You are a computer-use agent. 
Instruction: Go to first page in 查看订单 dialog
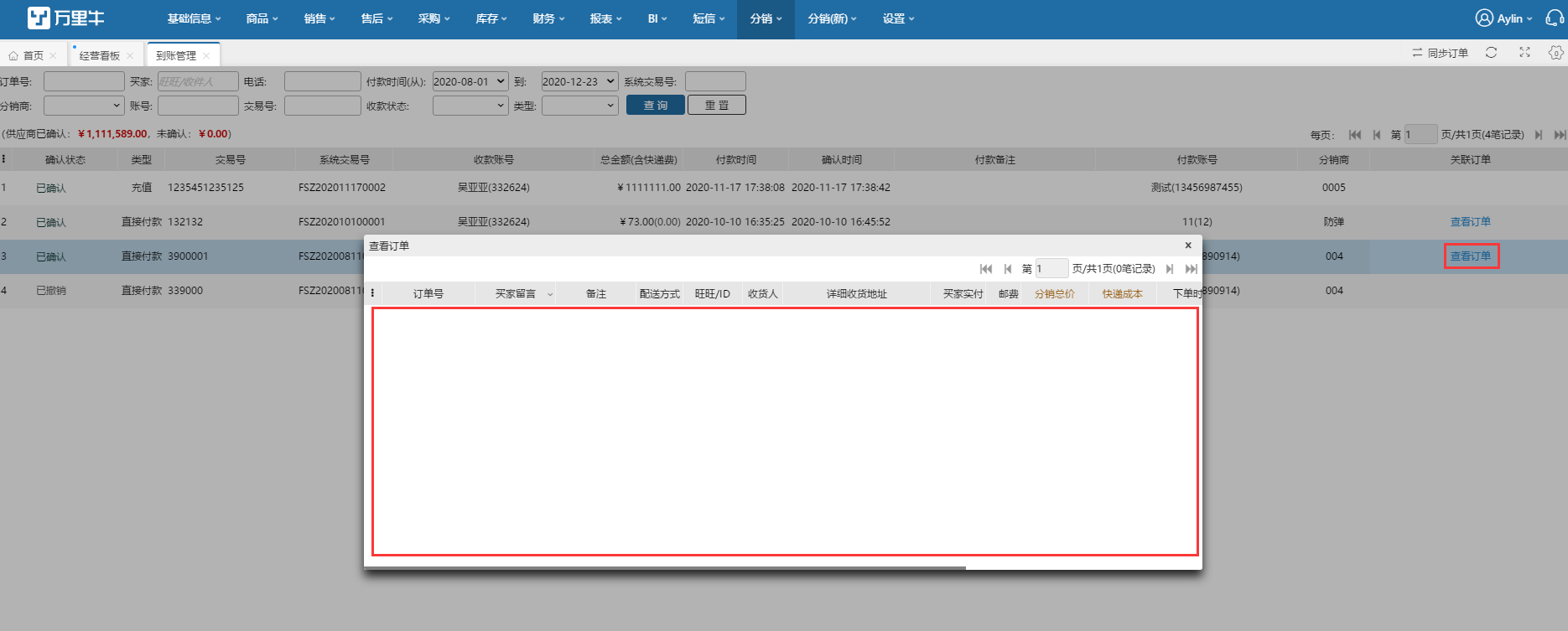click(986, 269)
